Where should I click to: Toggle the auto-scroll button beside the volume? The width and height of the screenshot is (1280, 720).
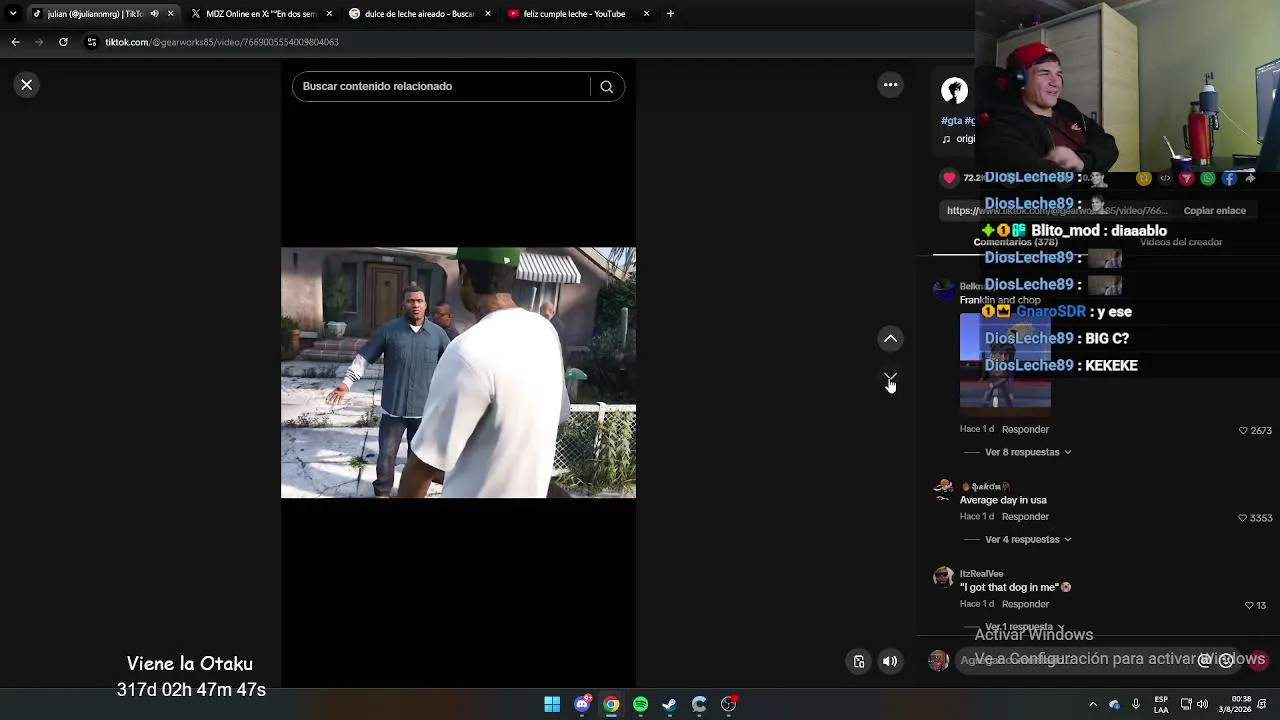click(859, 661)
